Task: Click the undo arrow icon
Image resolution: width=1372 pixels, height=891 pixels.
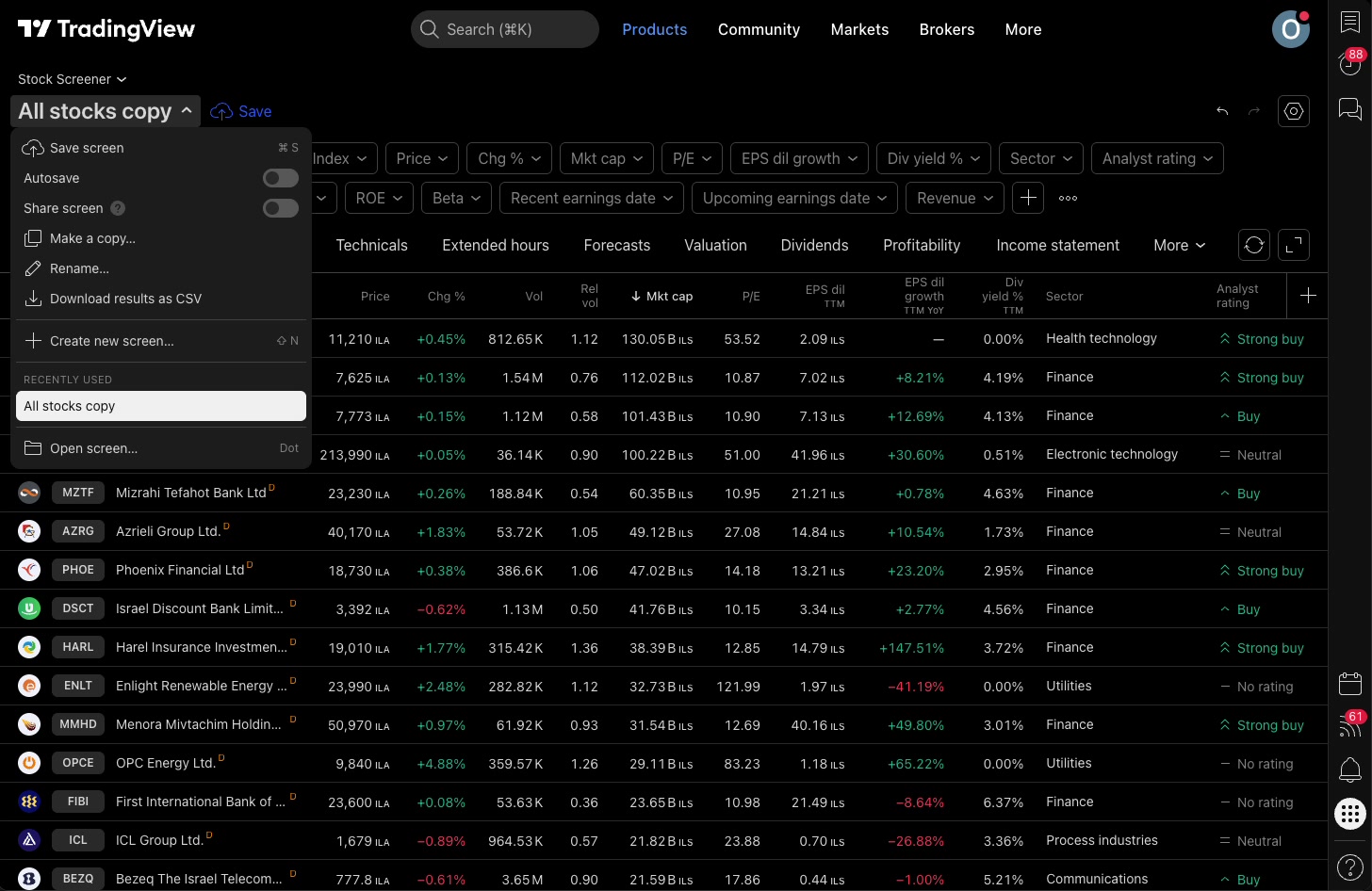Action: point(1222,111)
